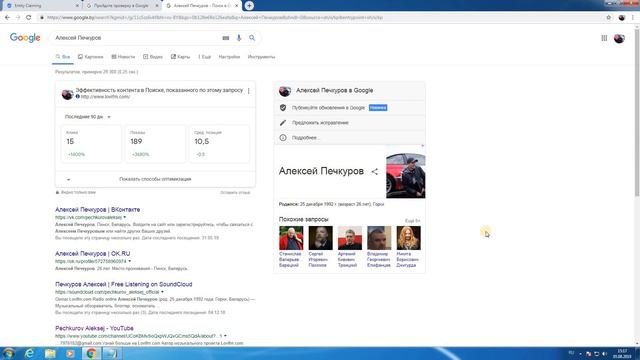The height and width of the screenshot is (360, 640).
Task: Open Владимир Георгиевич Епифанцев thumbnail
Action: tap(379, 238)
